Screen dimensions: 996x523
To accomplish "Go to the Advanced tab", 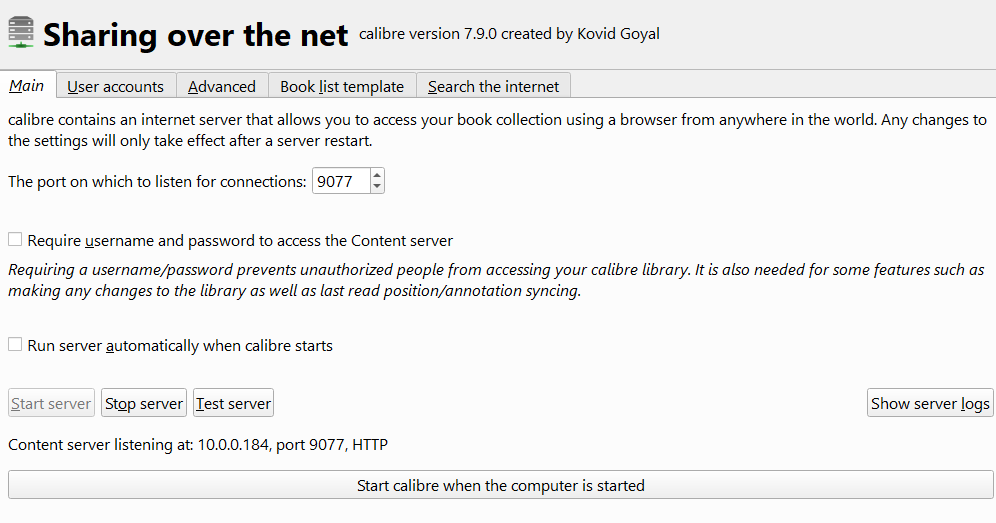I will pos(222,87).
